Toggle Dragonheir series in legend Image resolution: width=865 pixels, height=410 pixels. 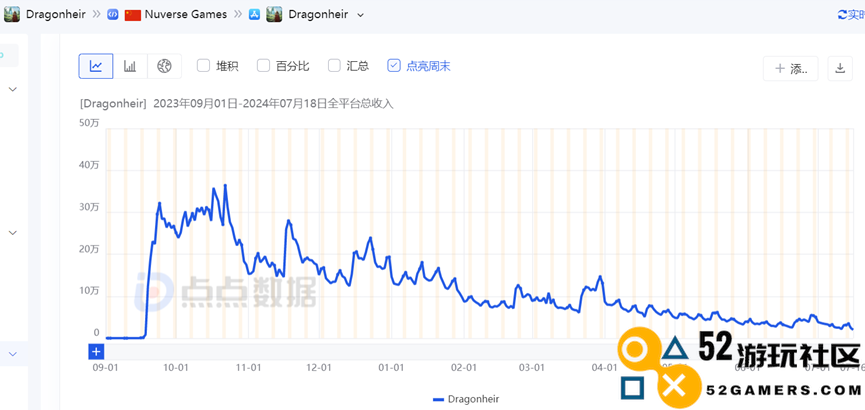click(466, 399)
